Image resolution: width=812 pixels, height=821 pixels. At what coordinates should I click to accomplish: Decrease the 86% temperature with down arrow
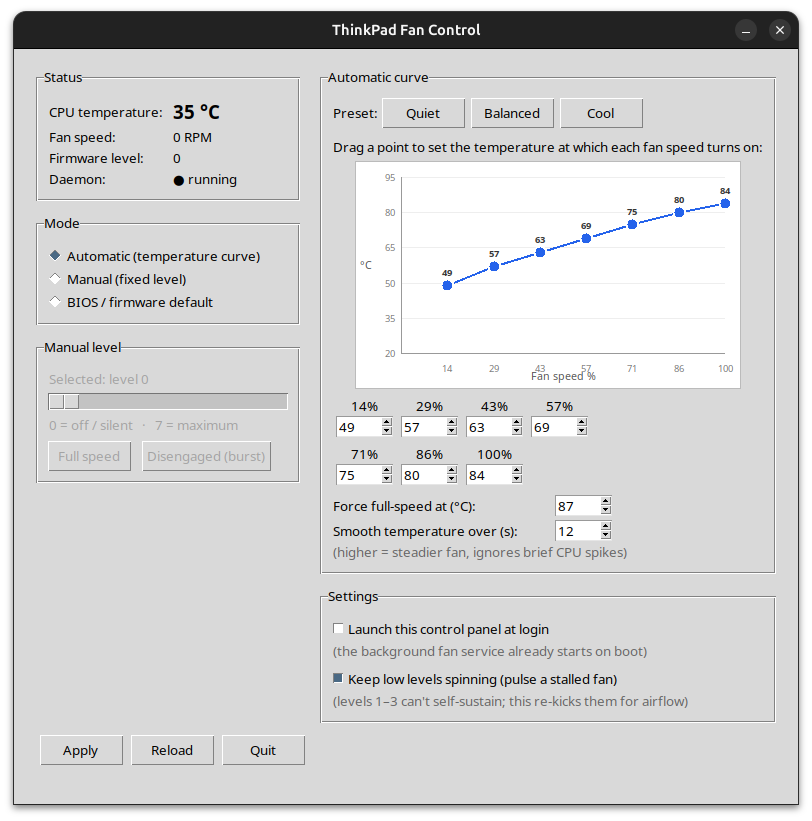[452, 480]
